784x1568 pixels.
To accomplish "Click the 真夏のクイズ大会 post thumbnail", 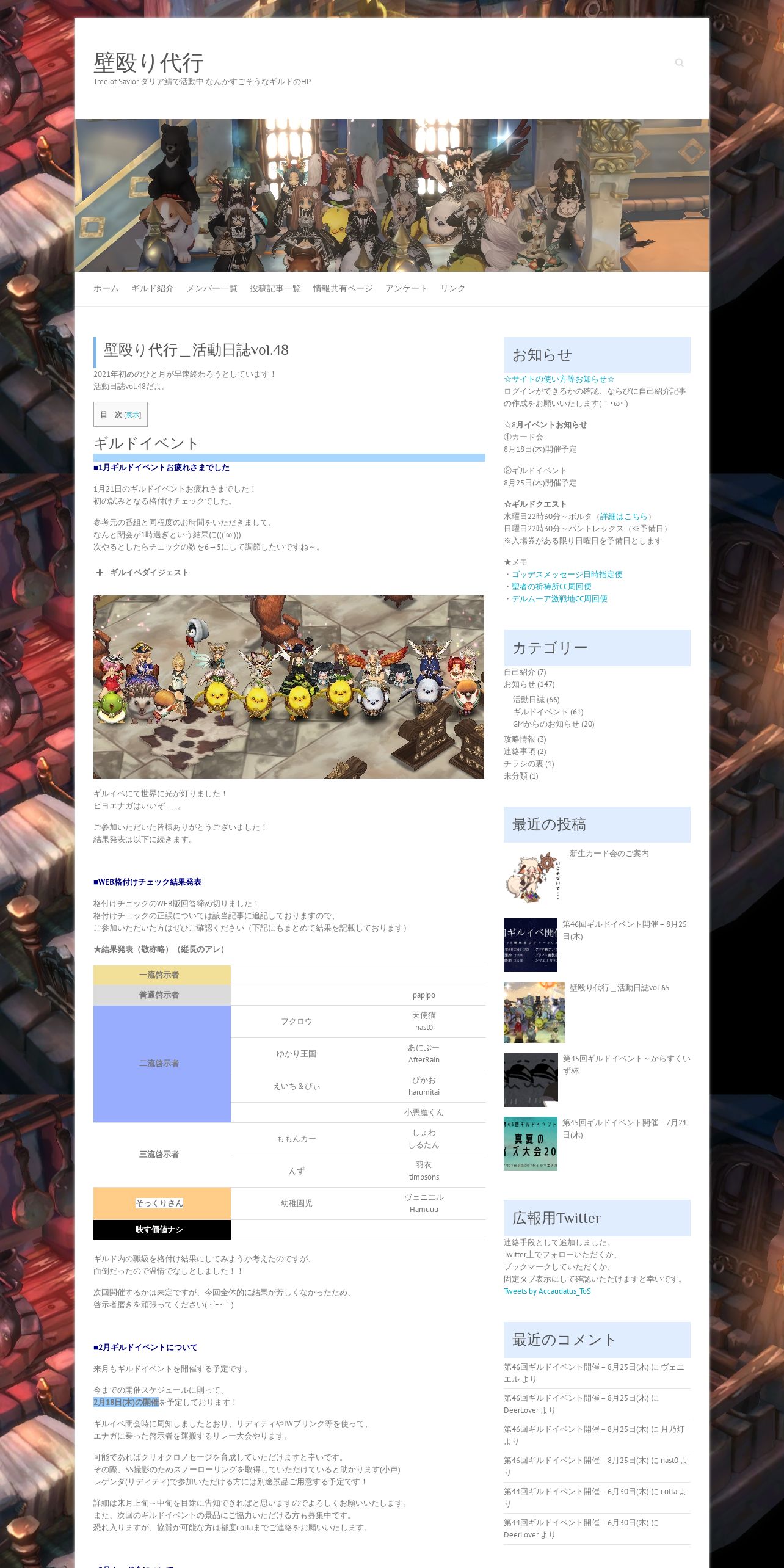I will point(531,1143).
